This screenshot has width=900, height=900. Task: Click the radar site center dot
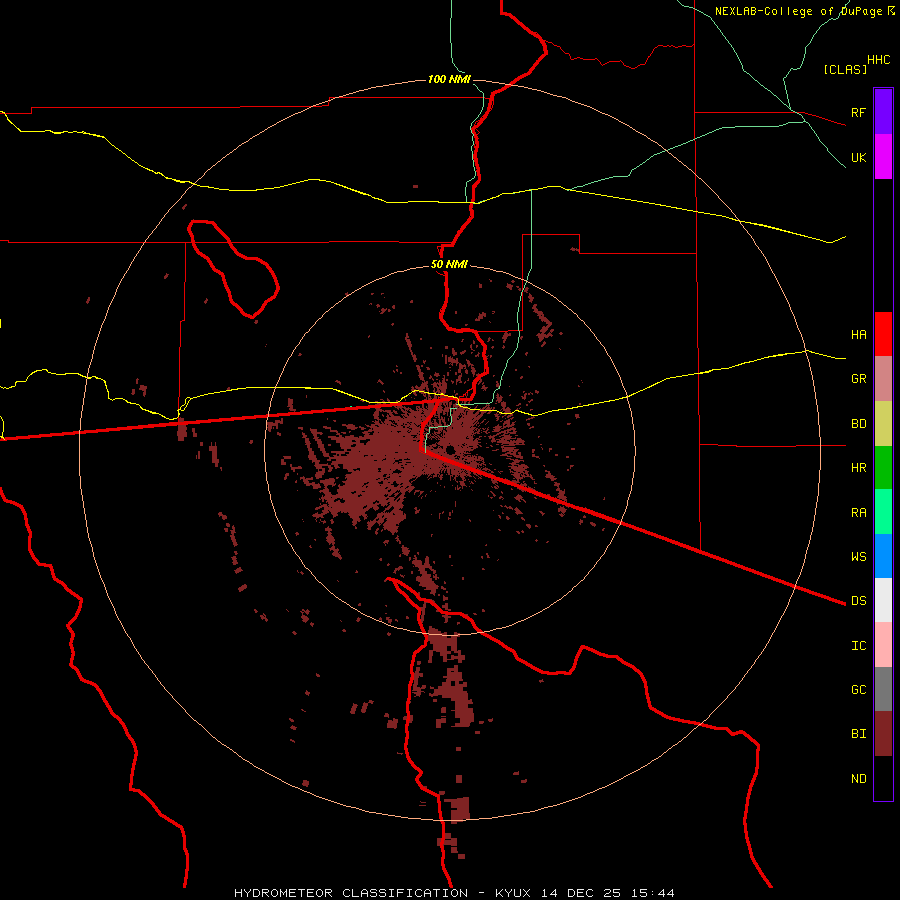[451, 449]
